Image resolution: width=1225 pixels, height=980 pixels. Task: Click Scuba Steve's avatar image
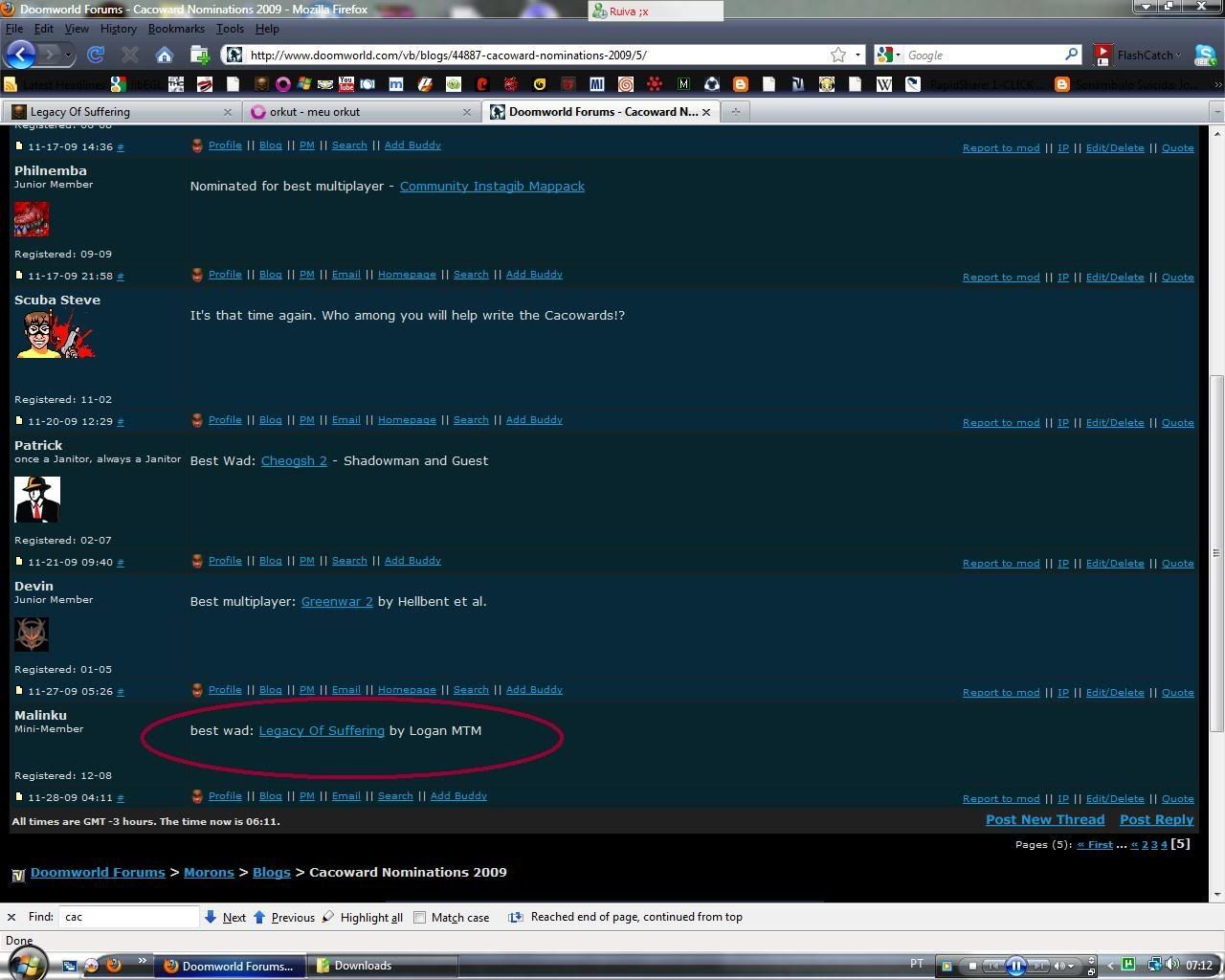click(x=55, y=334)
